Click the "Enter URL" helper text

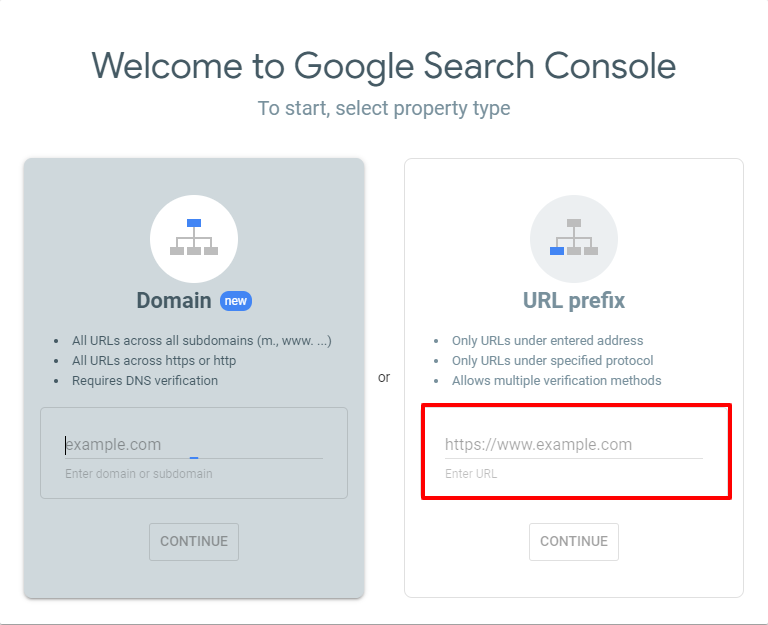click(471, 474)
